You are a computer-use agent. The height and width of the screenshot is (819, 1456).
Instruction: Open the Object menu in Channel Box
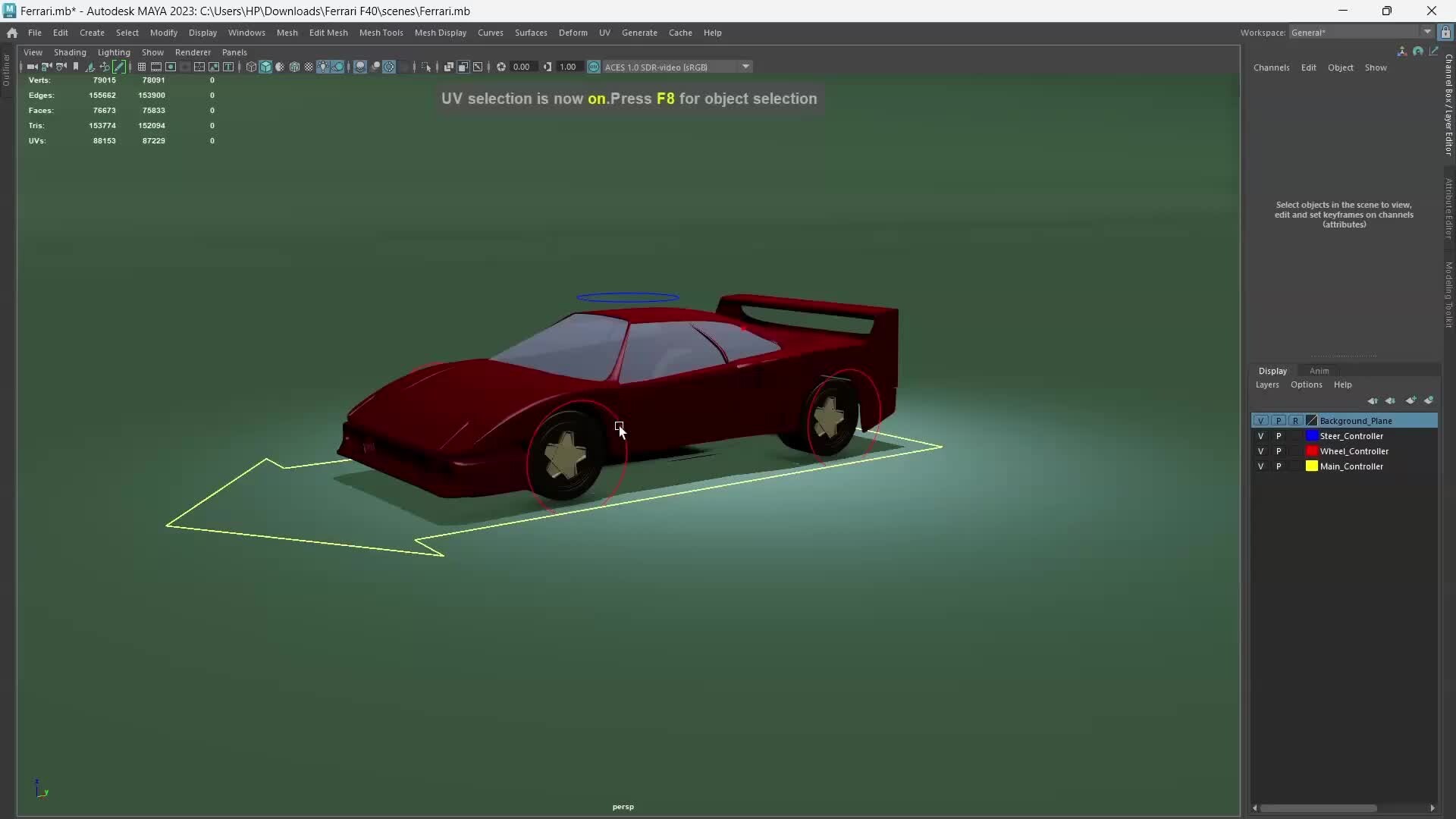click(1340, 67)
